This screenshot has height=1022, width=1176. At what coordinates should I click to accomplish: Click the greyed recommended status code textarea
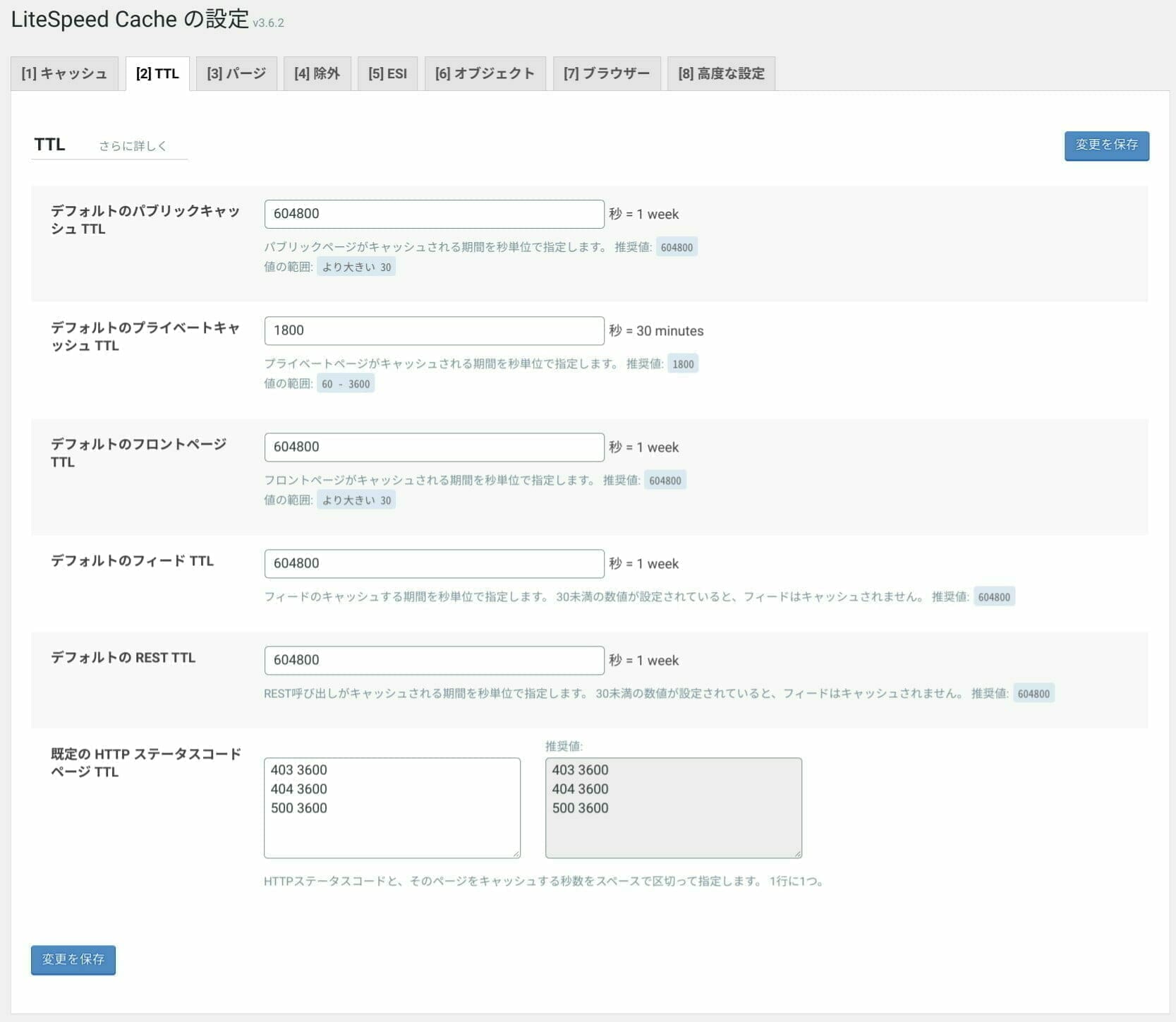pos(674,808)
